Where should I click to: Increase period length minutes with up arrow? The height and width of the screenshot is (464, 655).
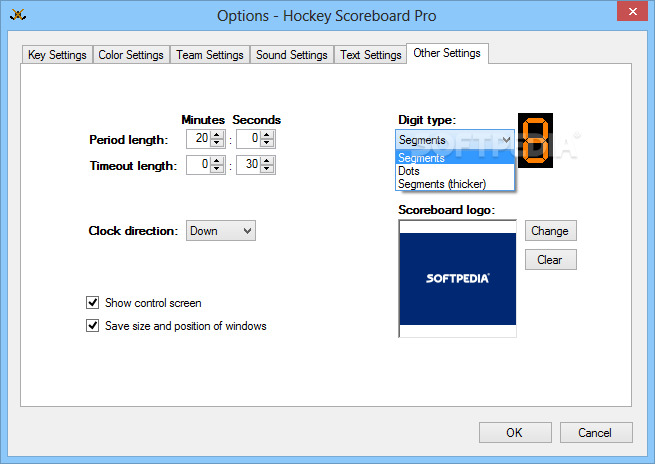[x=217, y=134]
